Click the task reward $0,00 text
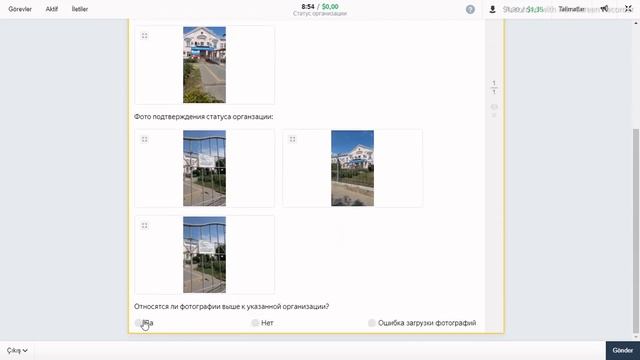Viewport: 640px width, 360px height. pyautogui.click(x=330, y=7)
